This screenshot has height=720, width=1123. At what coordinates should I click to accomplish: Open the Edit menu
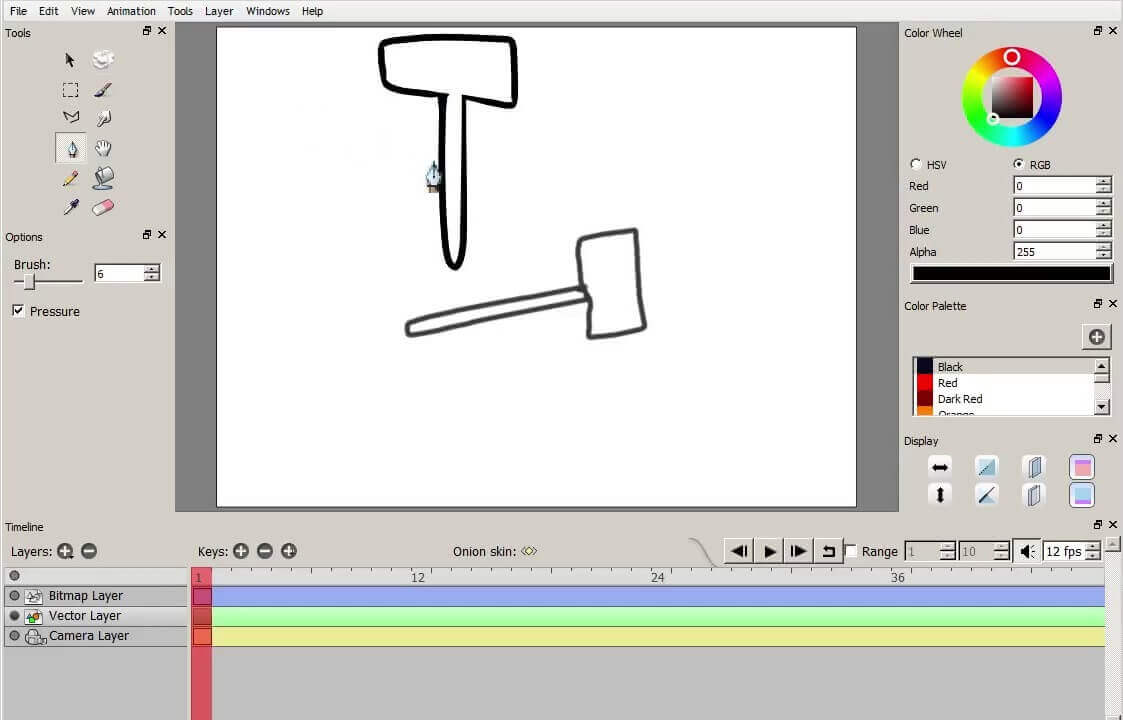[49, 11]
